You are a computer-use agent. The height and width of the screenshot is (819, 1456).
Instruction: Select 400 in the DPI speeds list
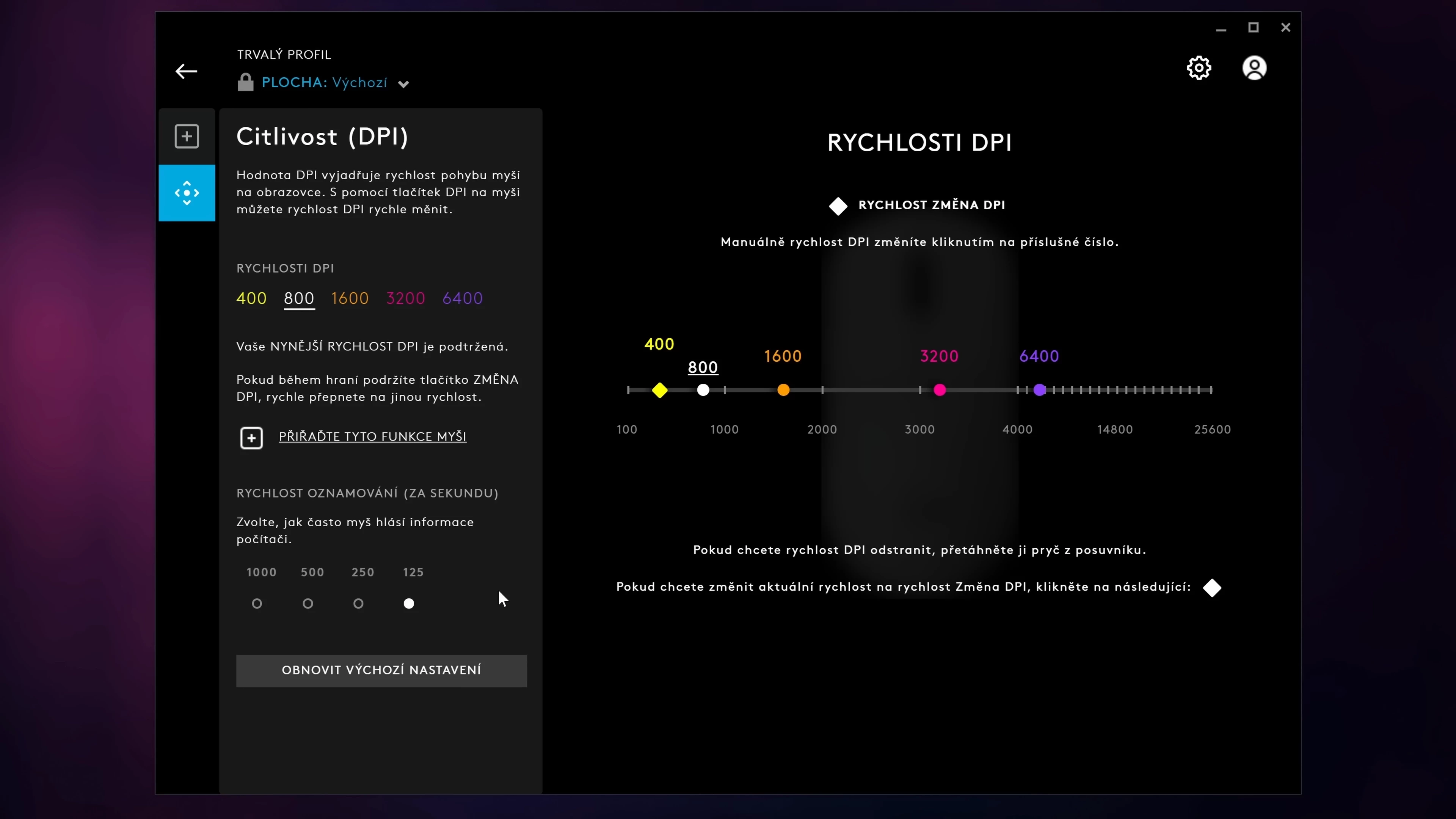pyautogui.click(x=251, y=298)
